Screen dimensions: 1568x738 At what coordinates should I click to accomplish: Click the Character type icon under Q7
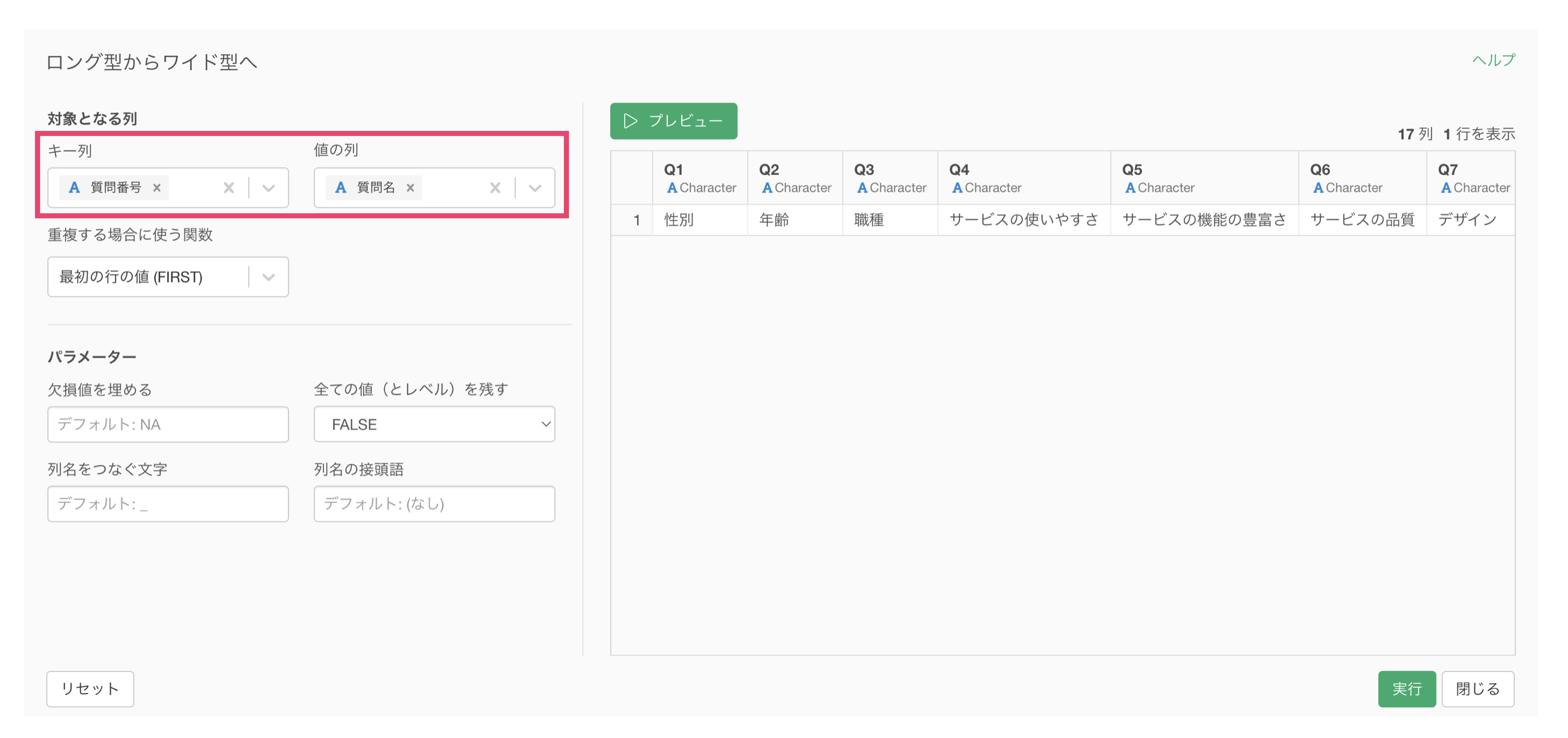pyautogui.click(x=1446, y=188)
